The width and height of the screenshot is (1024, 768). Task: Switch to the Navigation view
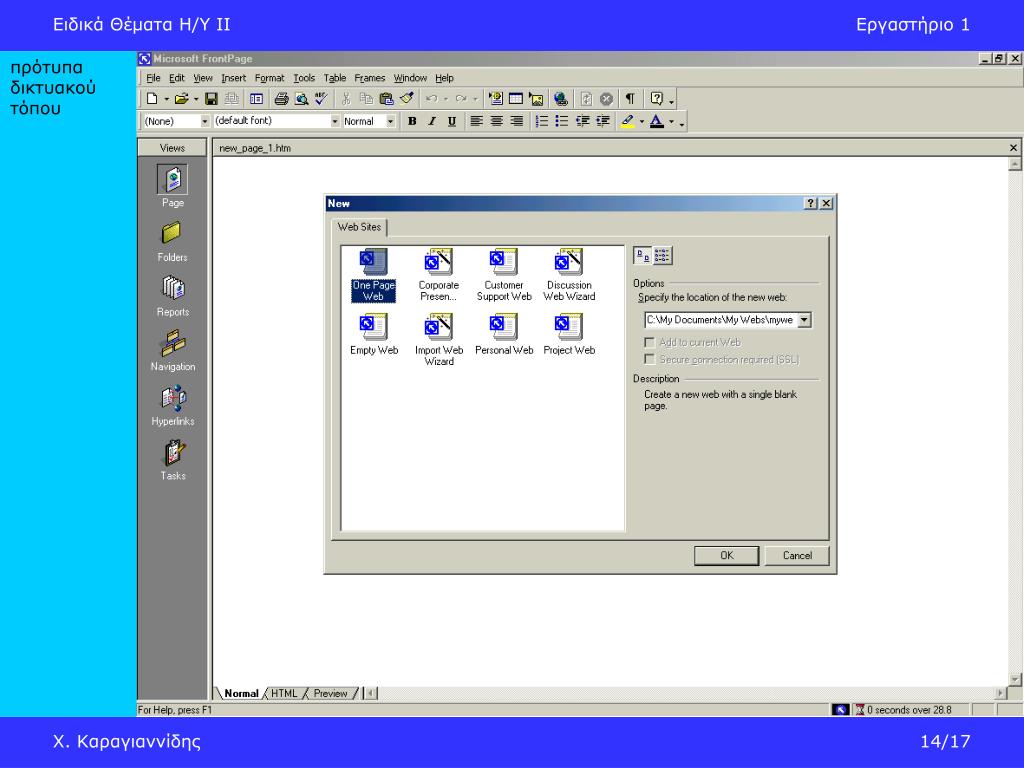click(172, 351)
